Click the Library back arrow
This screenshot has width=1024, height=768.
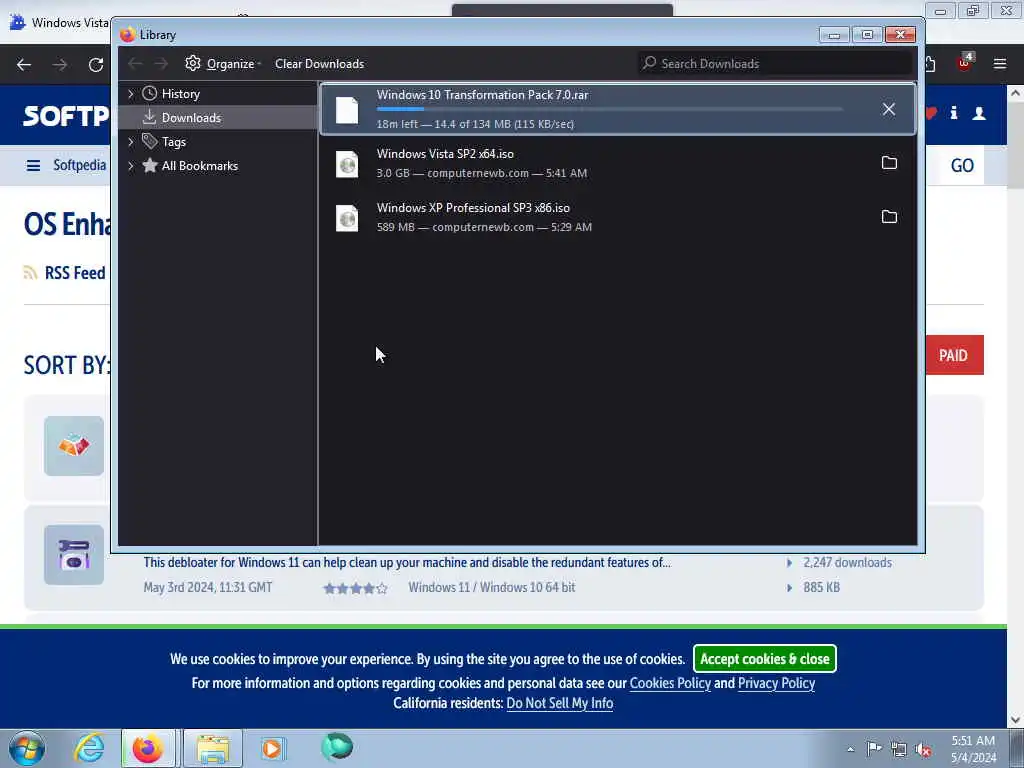tap(135, 63)
